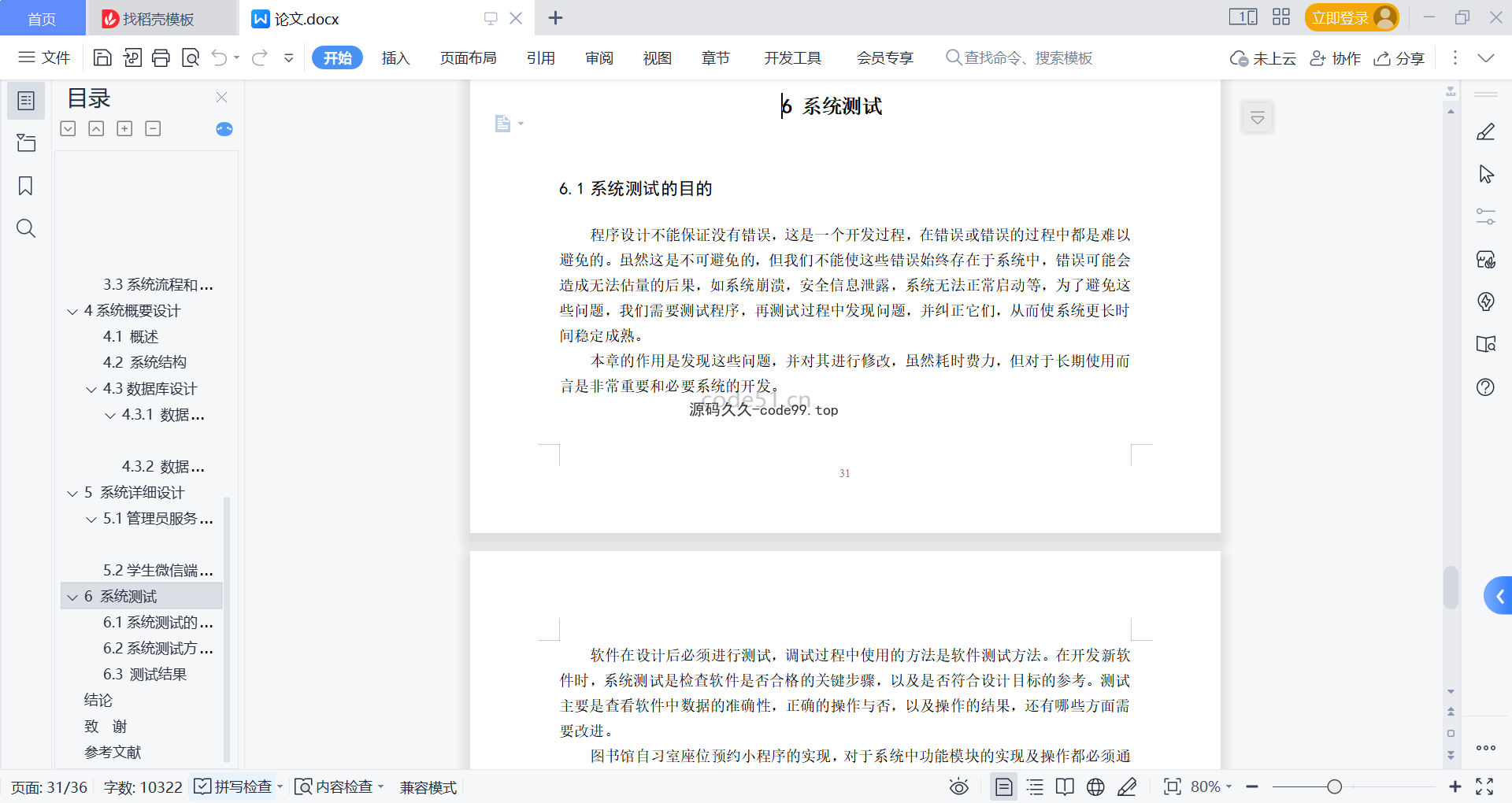Viewport: 1512px width, 803px height.
Task: Collapse the 4.3 数据库设计 outline node
Action: (x=91, y=390)
